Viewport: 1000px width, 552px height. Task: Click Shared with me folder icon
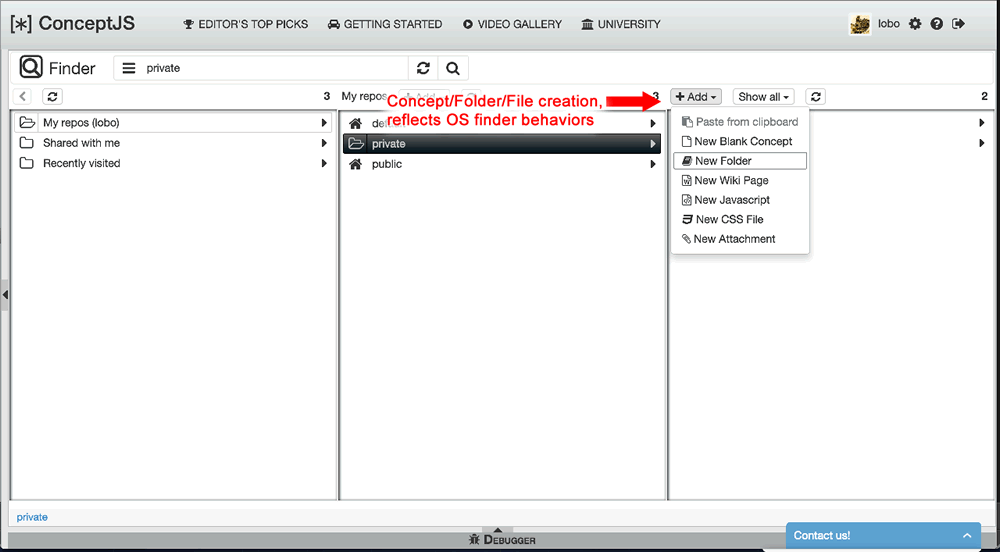pos(27,143)
